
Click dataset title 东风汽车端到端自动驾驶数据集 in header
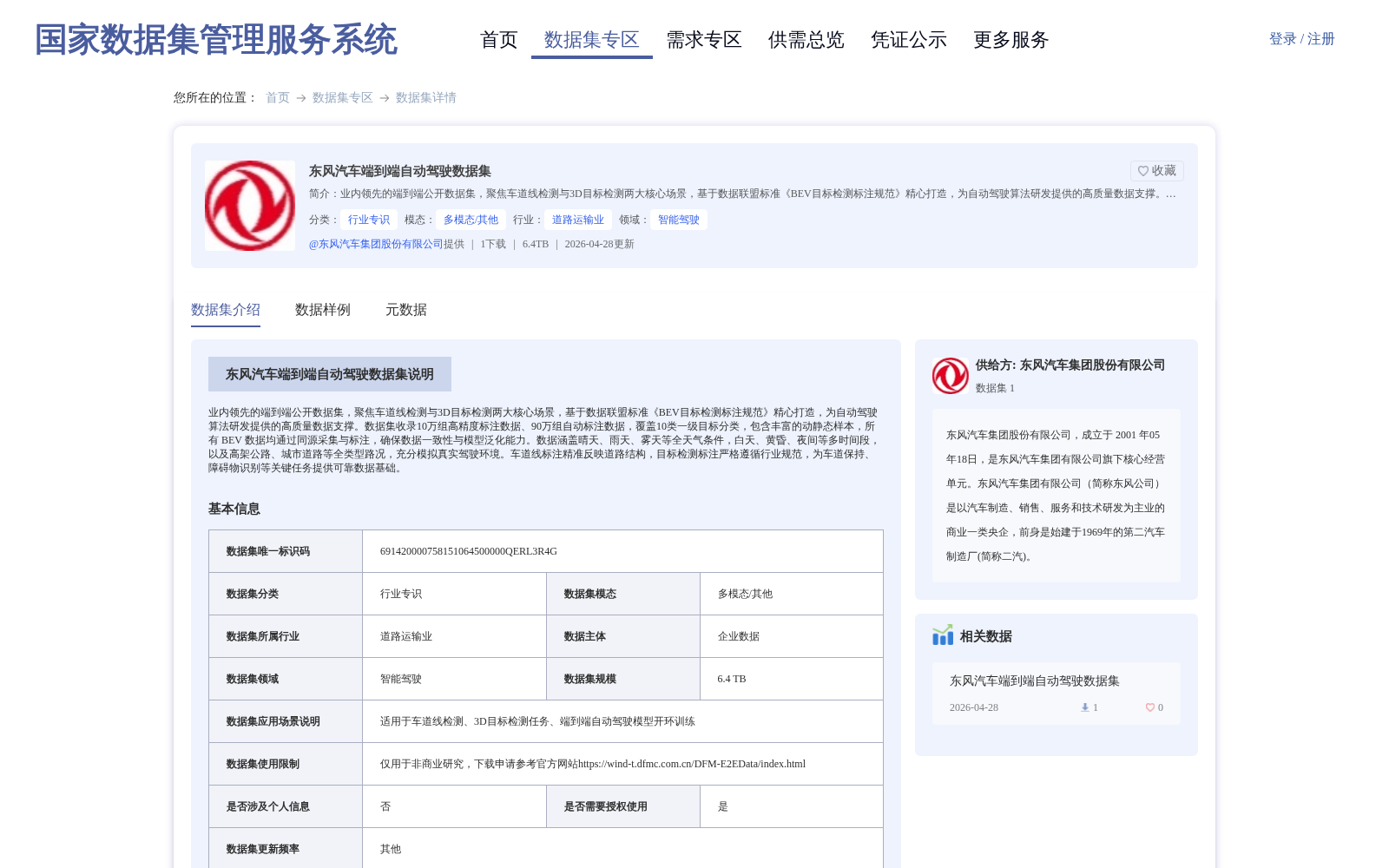coord(400,171)
